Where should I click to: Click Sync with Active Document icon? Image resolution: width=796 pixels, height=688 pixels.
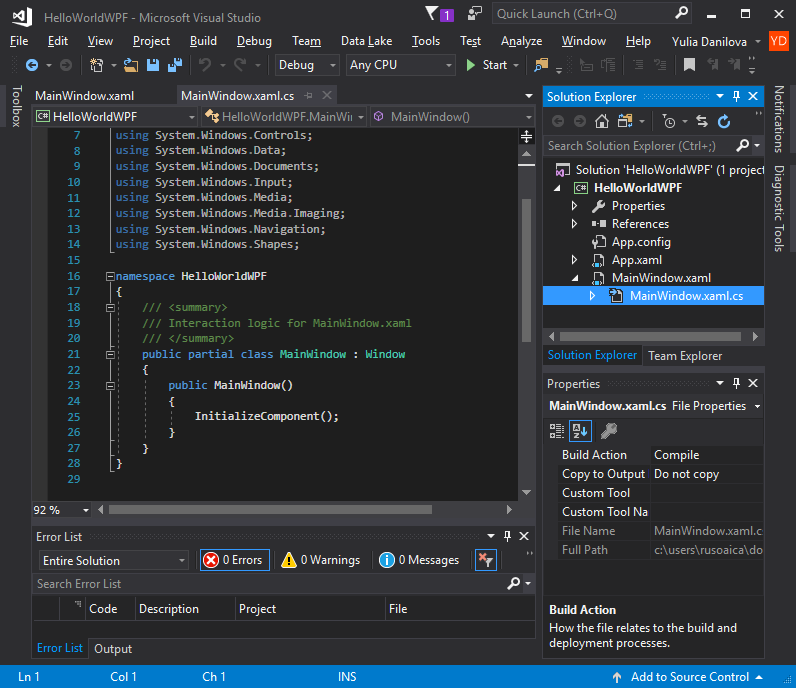click(702, 121)
